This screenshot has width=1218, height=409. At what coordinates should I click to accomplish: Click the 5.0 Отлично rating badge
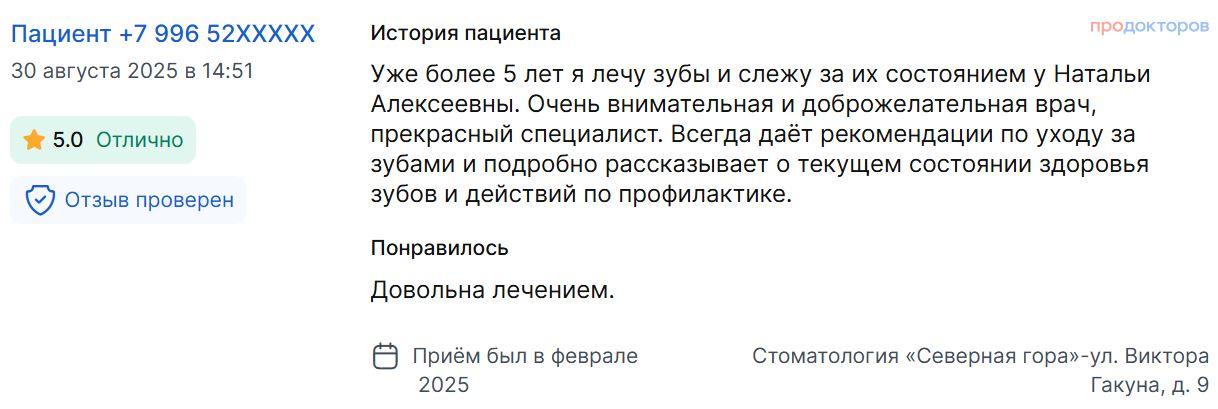pos(103,140)
